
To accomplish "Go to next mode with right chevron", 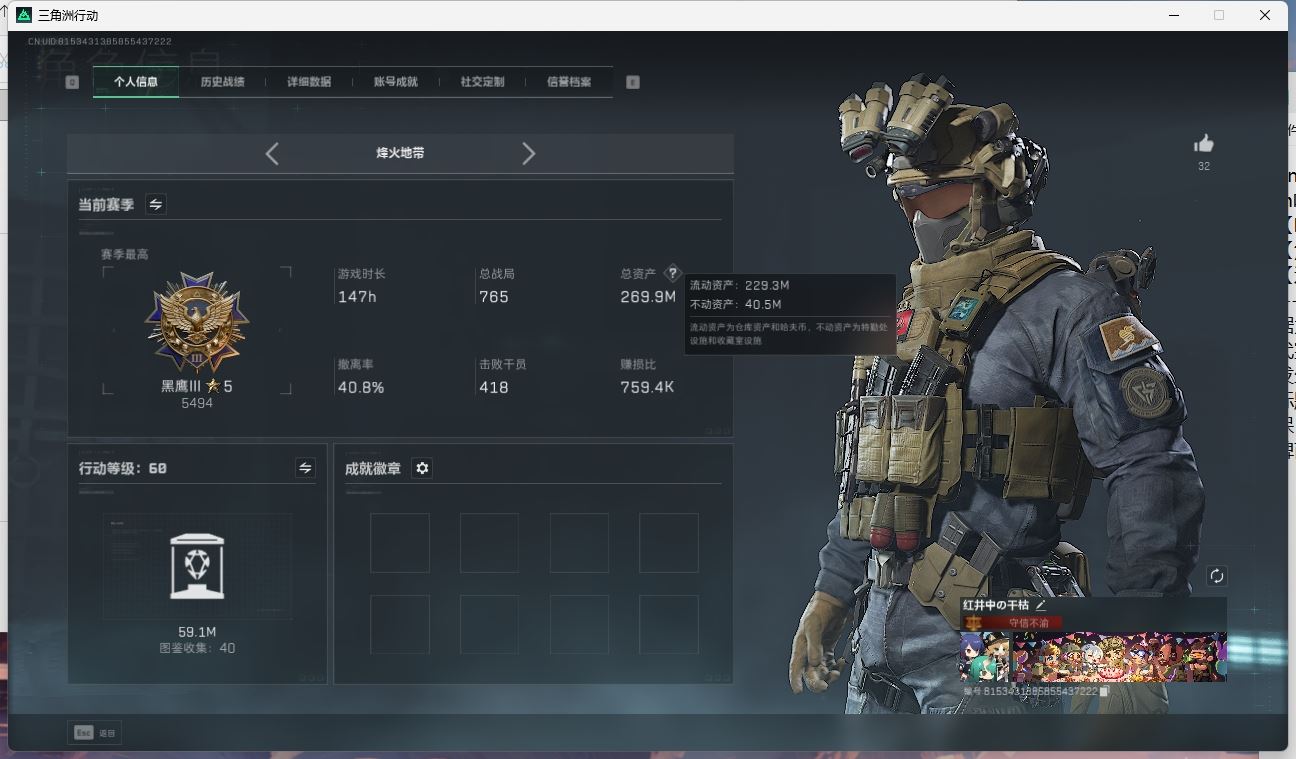I will point(529,153).
